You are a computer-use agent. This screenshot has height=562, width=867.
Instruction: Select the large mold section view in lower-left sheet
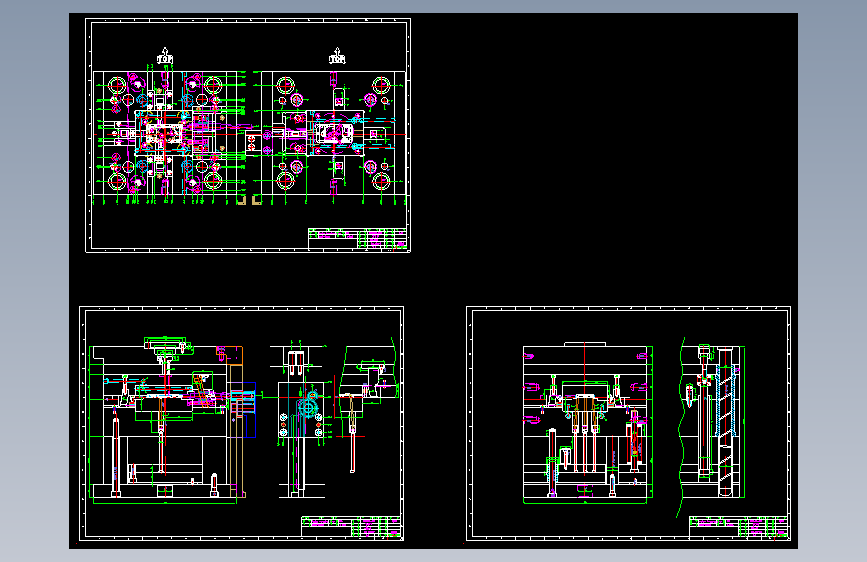[173, 420]
